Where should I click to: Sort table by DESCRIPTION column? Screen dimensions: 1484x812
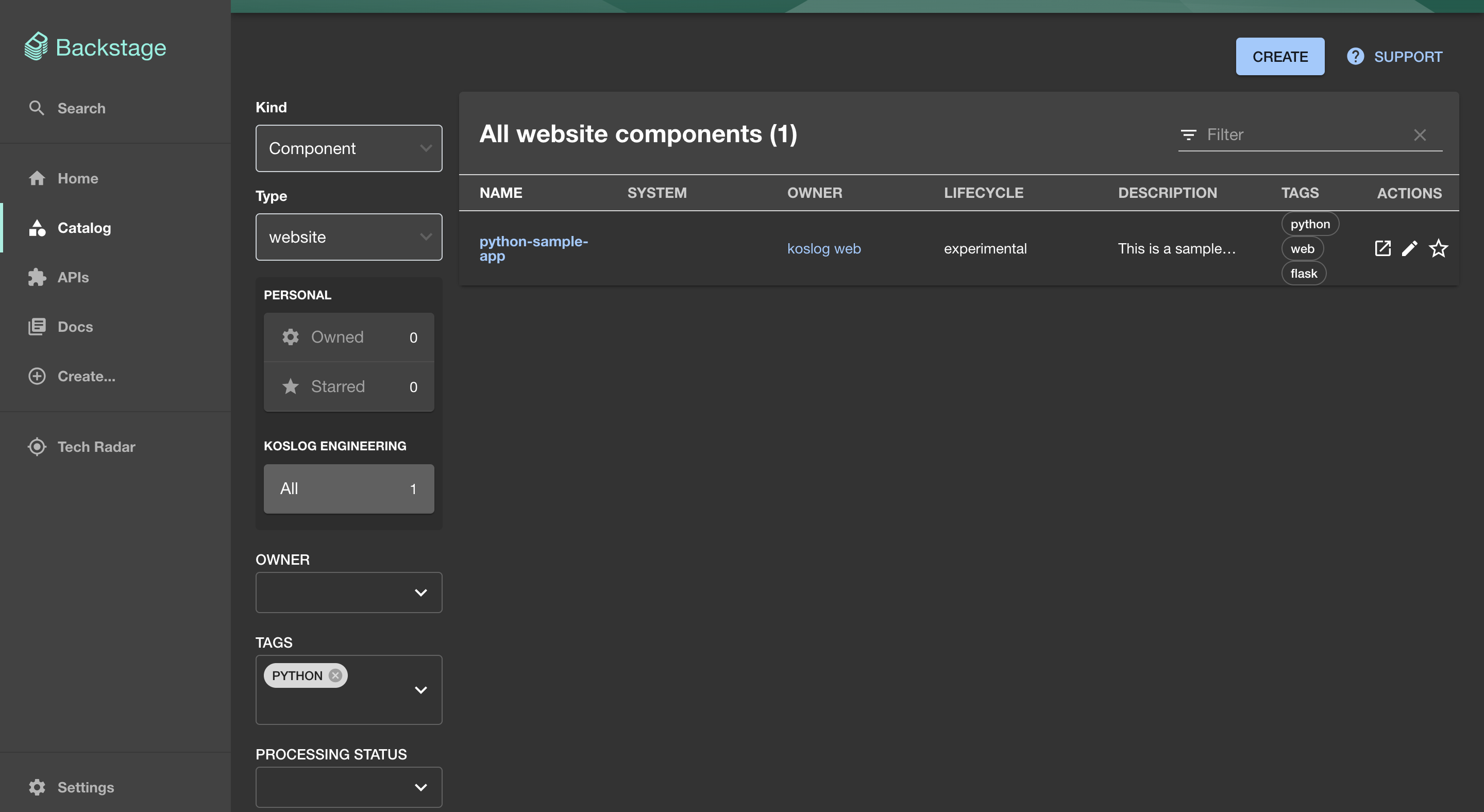point(1167,193)
